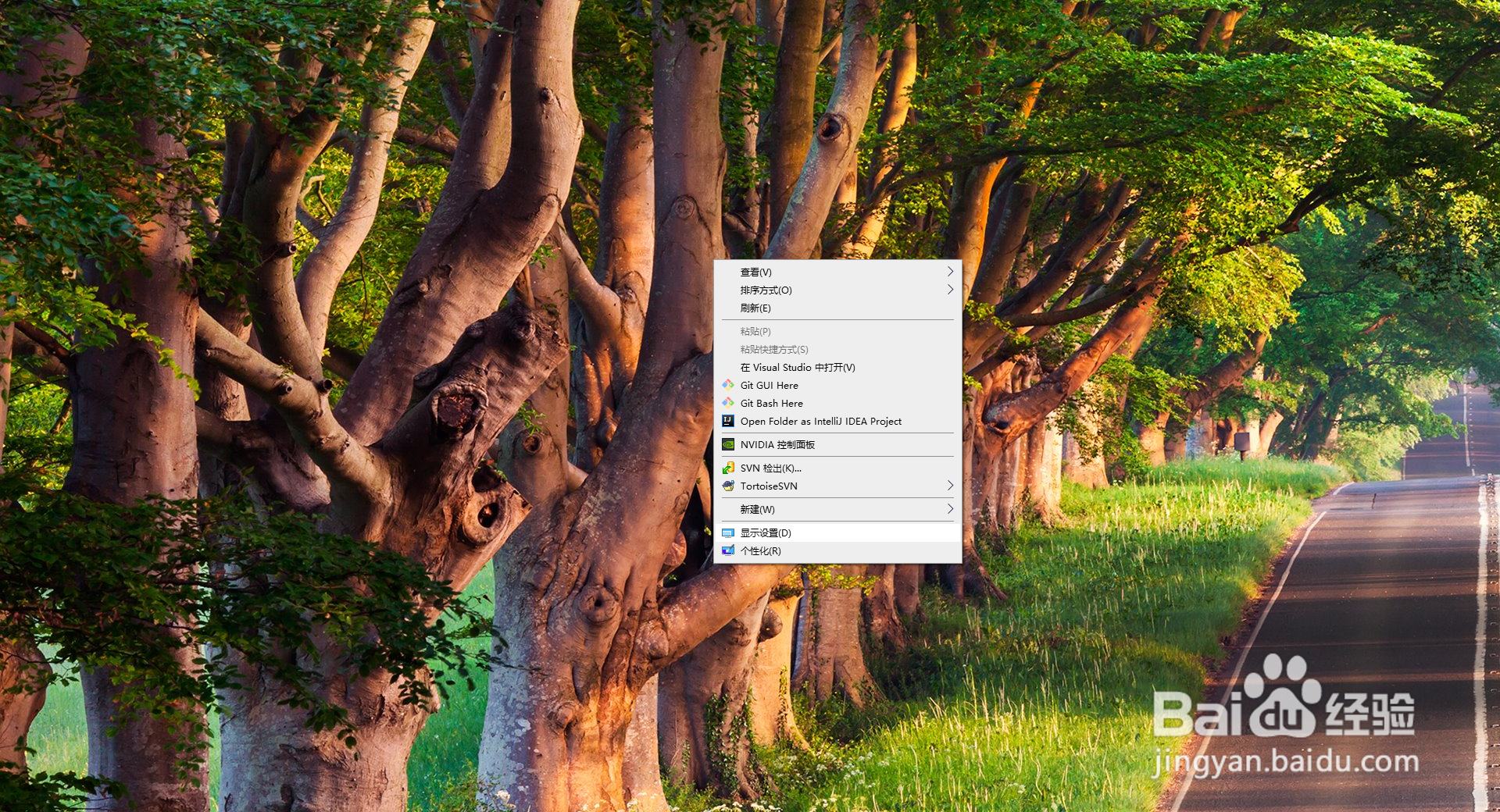The image size is (1500, 812).
Task: Click the Git GUI Here icon
Action: click(x=728, y=385)
